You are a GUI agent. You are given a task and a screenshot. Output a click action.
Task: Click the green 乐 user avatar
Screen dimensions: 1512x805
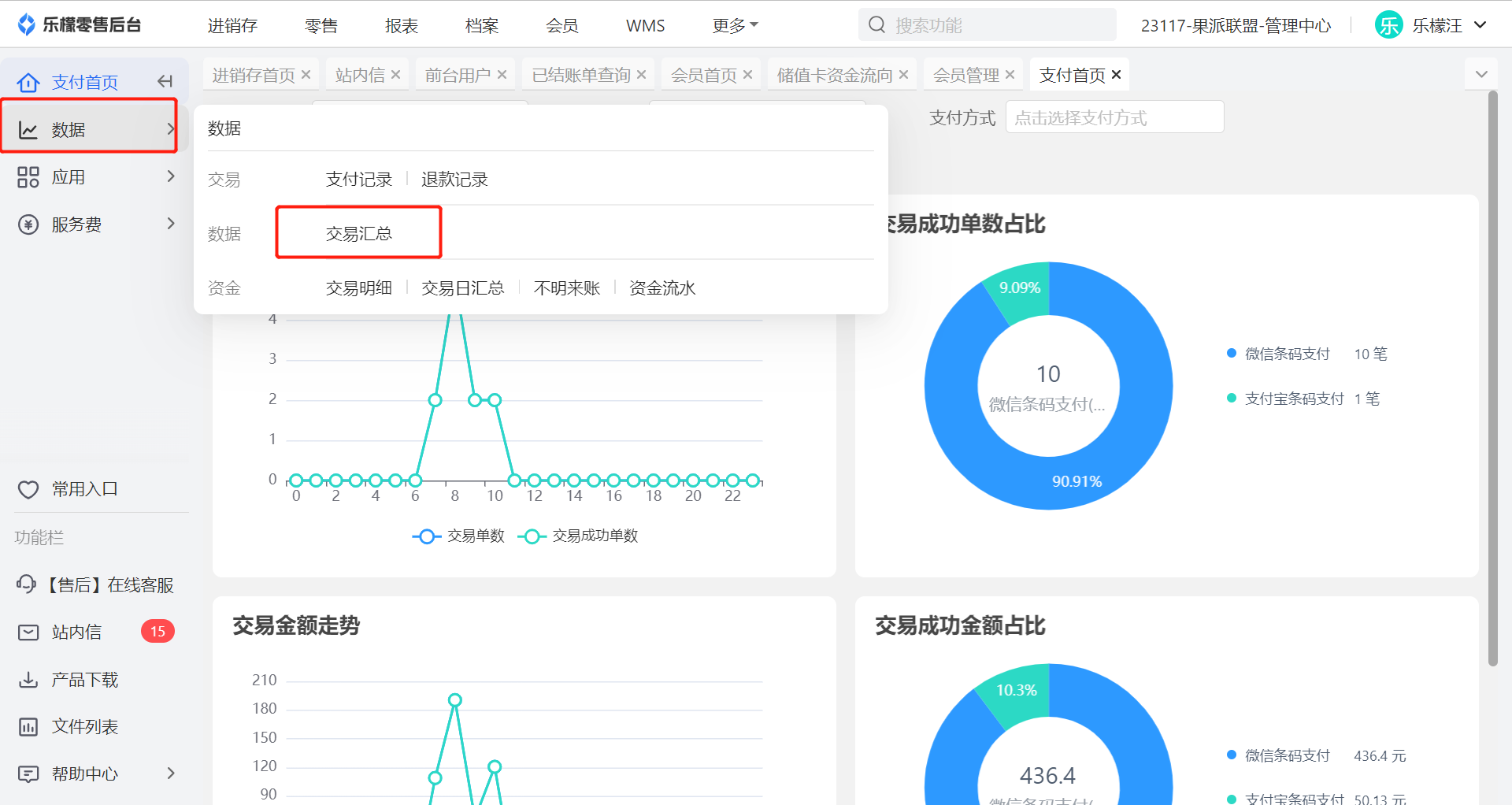(x=1388, y=25)
